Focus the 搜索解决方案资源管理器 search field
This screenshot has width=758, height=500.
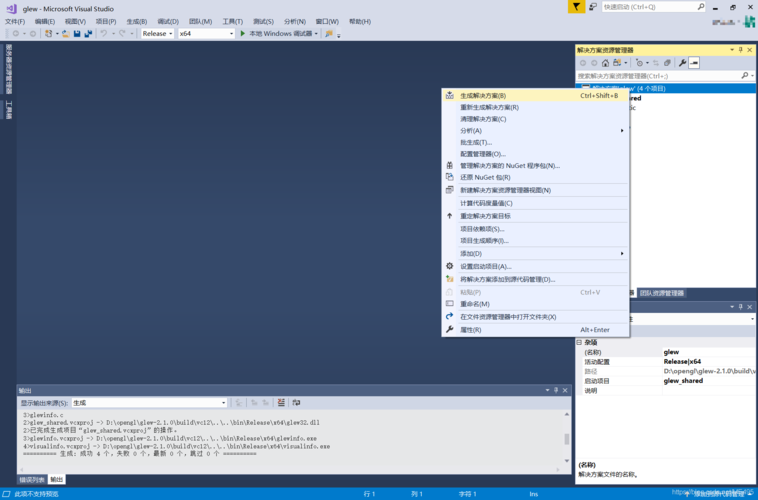[x=658, y=76]
